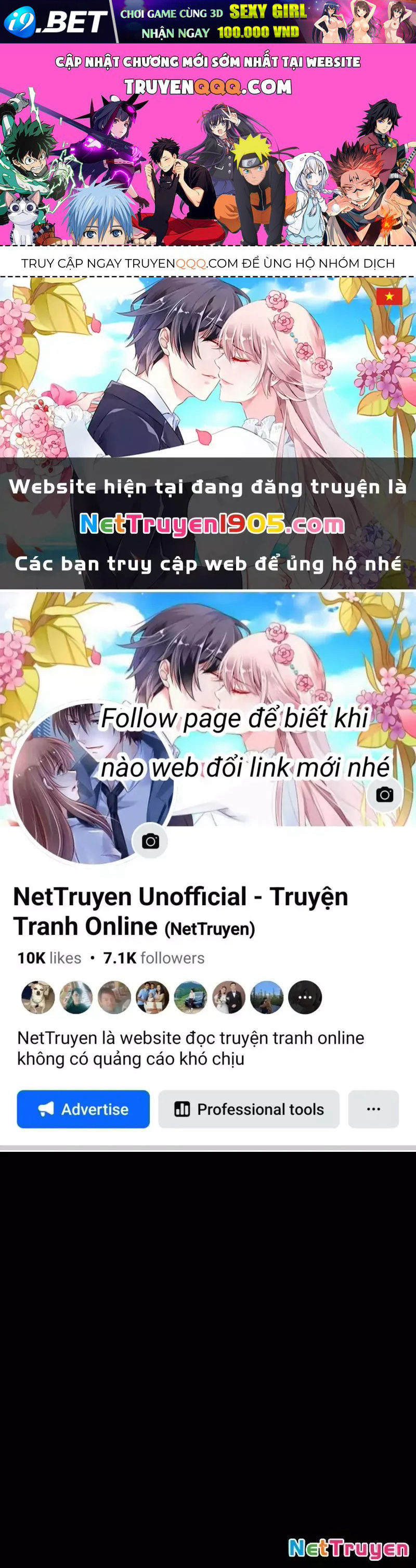The width and height of the screenshot is (416, 1568).
Task: Open the more followers dark circle
Action: [x=305, y=997]
